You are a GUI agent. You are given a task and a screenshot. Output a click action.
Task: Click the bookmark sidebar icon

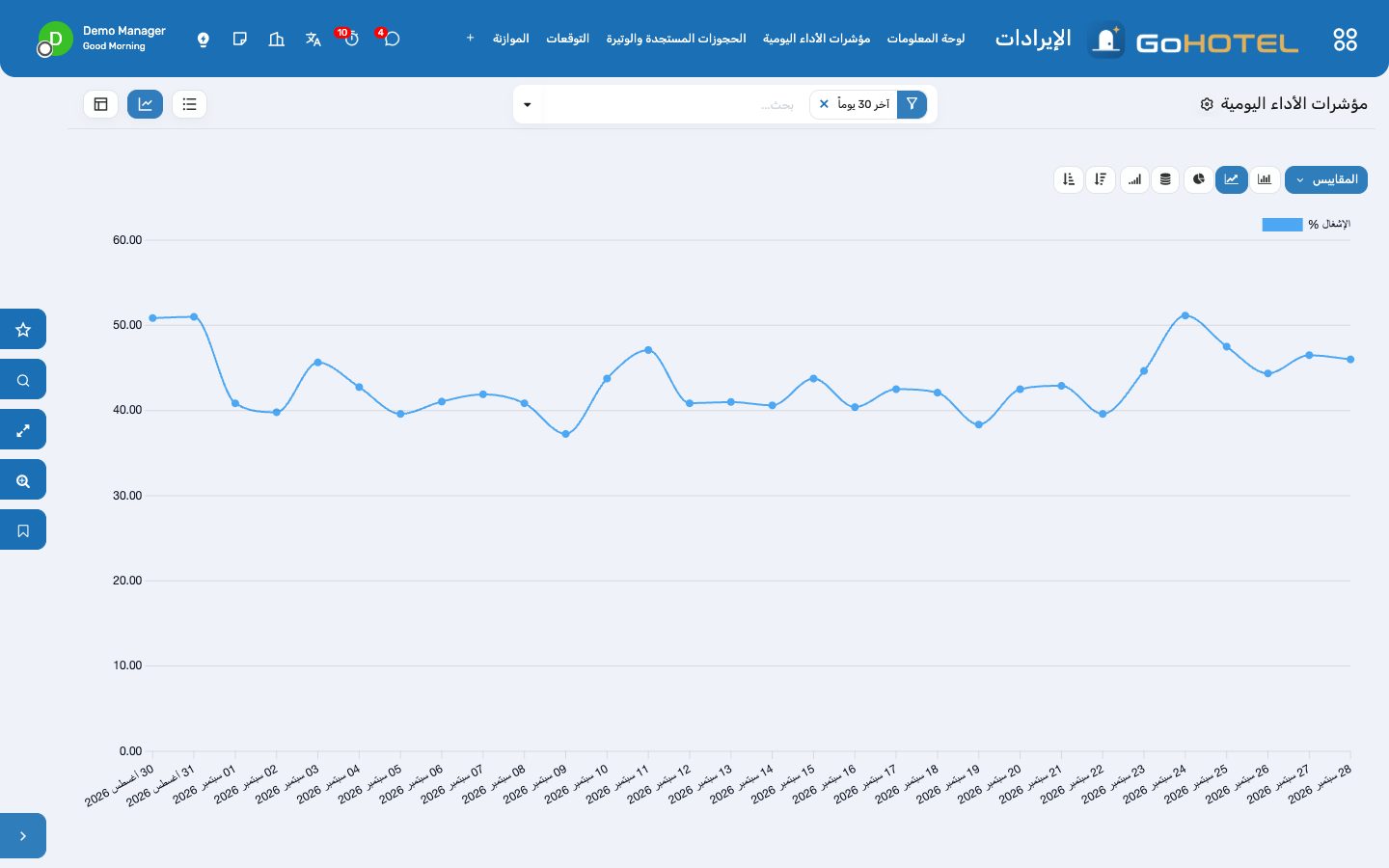coord(23,529)
